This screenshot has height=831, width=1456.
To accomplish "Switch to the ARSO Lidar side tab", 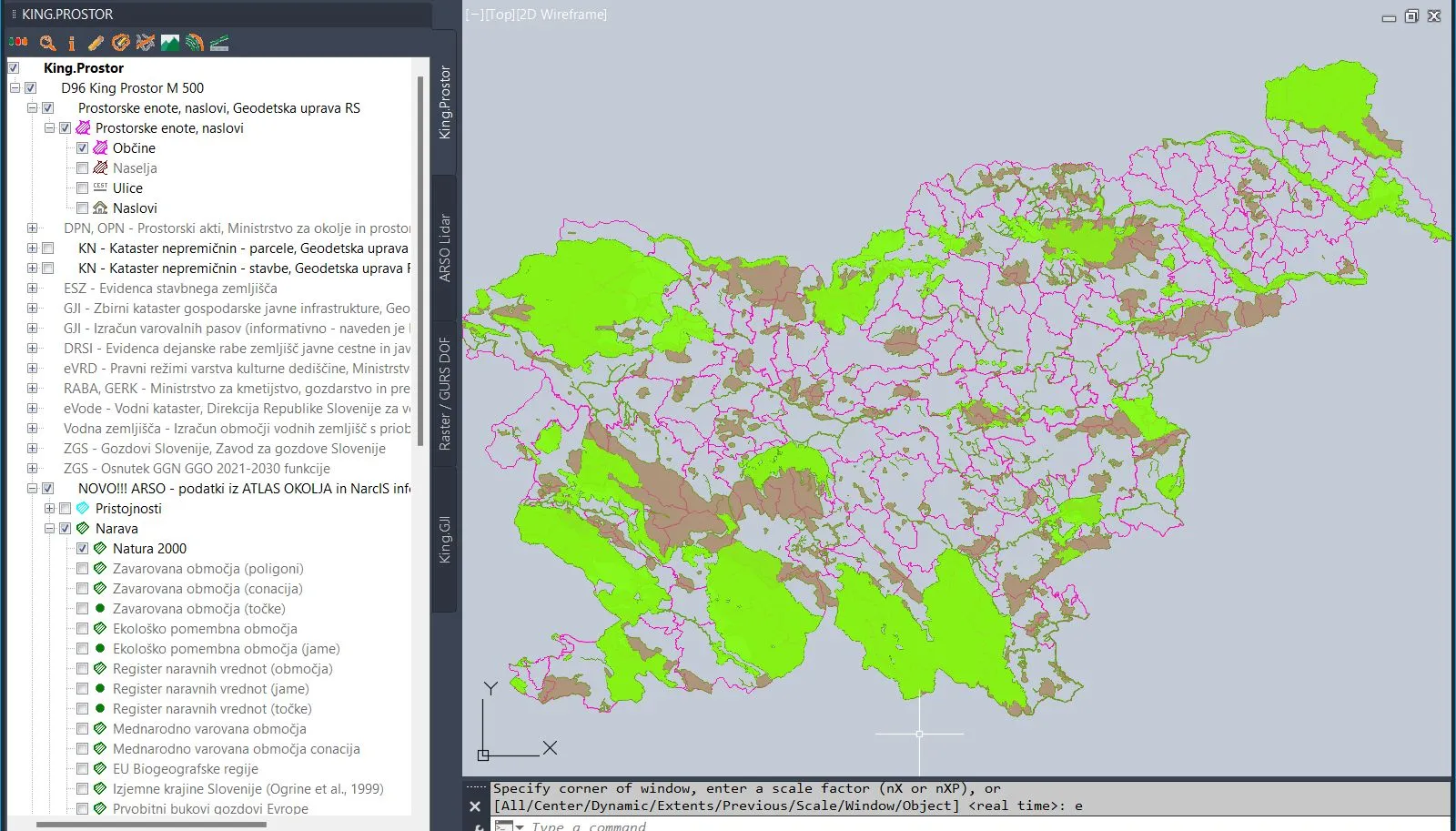I will click(445, 248).
